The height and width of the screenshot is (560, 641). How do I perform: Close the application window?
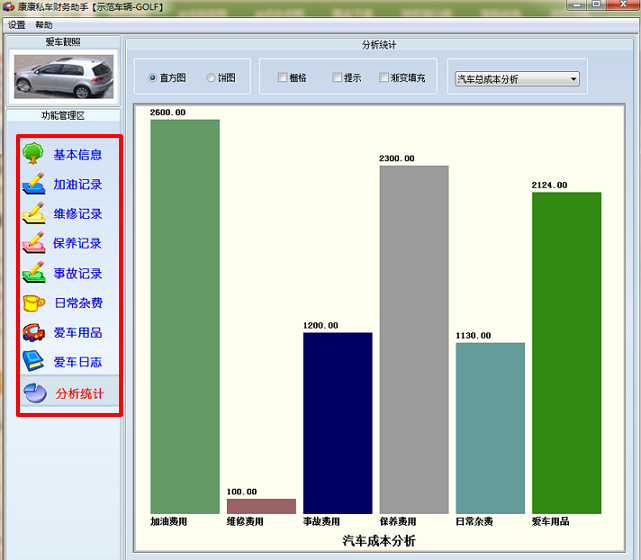click(623, 4)
